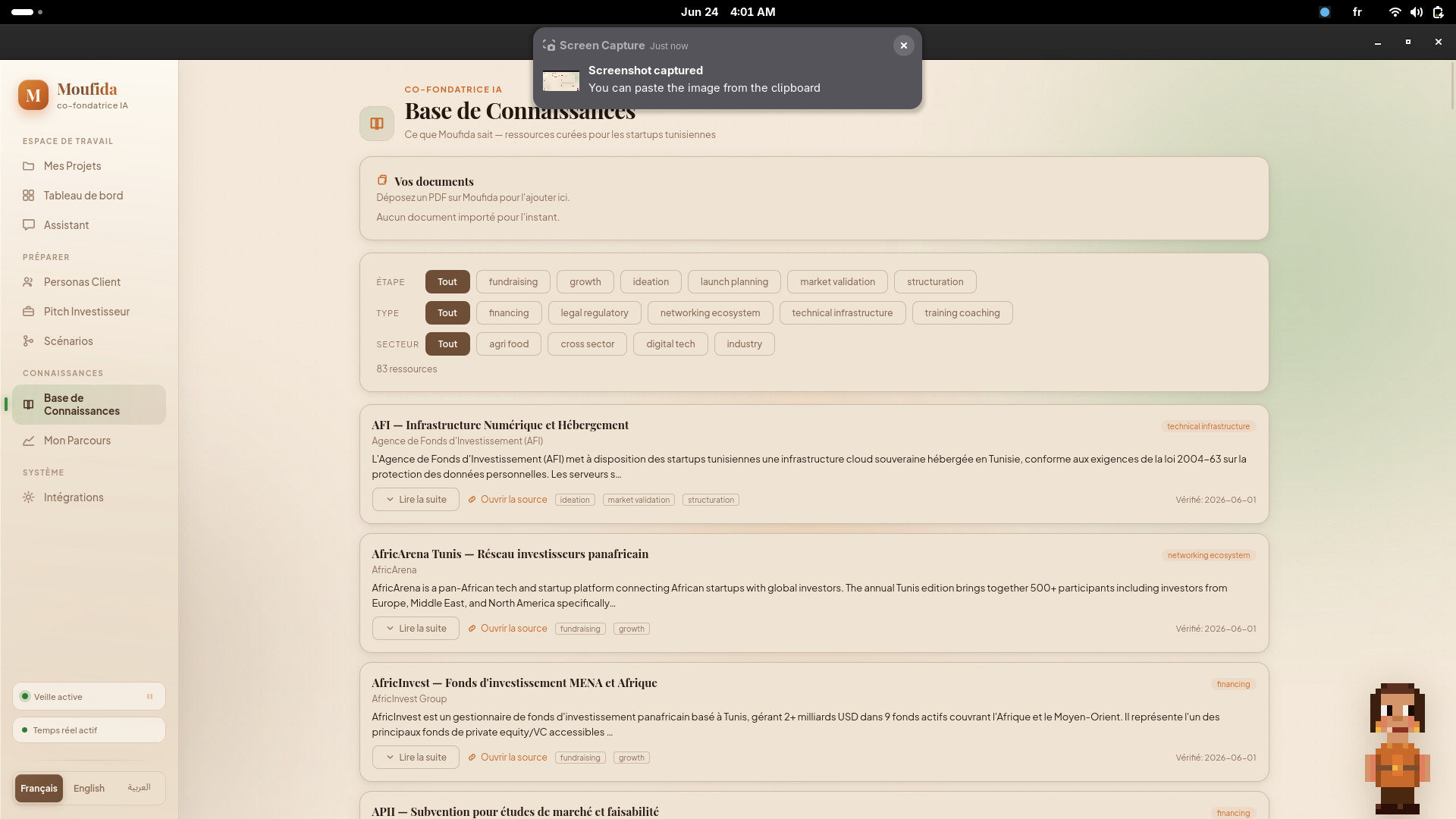Click the Mon Parcours chart icon
The width and height of the screenshot is (1456, 819).
pyautogui.click(x=29, y=441)
